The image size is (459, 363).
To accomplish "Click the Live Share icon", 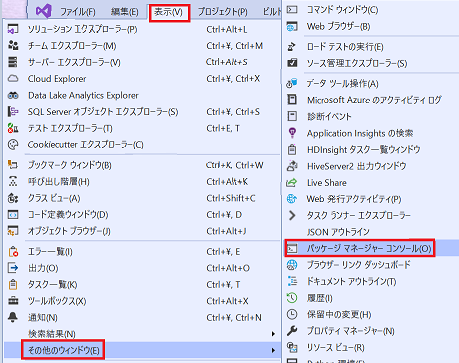I will pyautogui.click(x=292, y=183).
